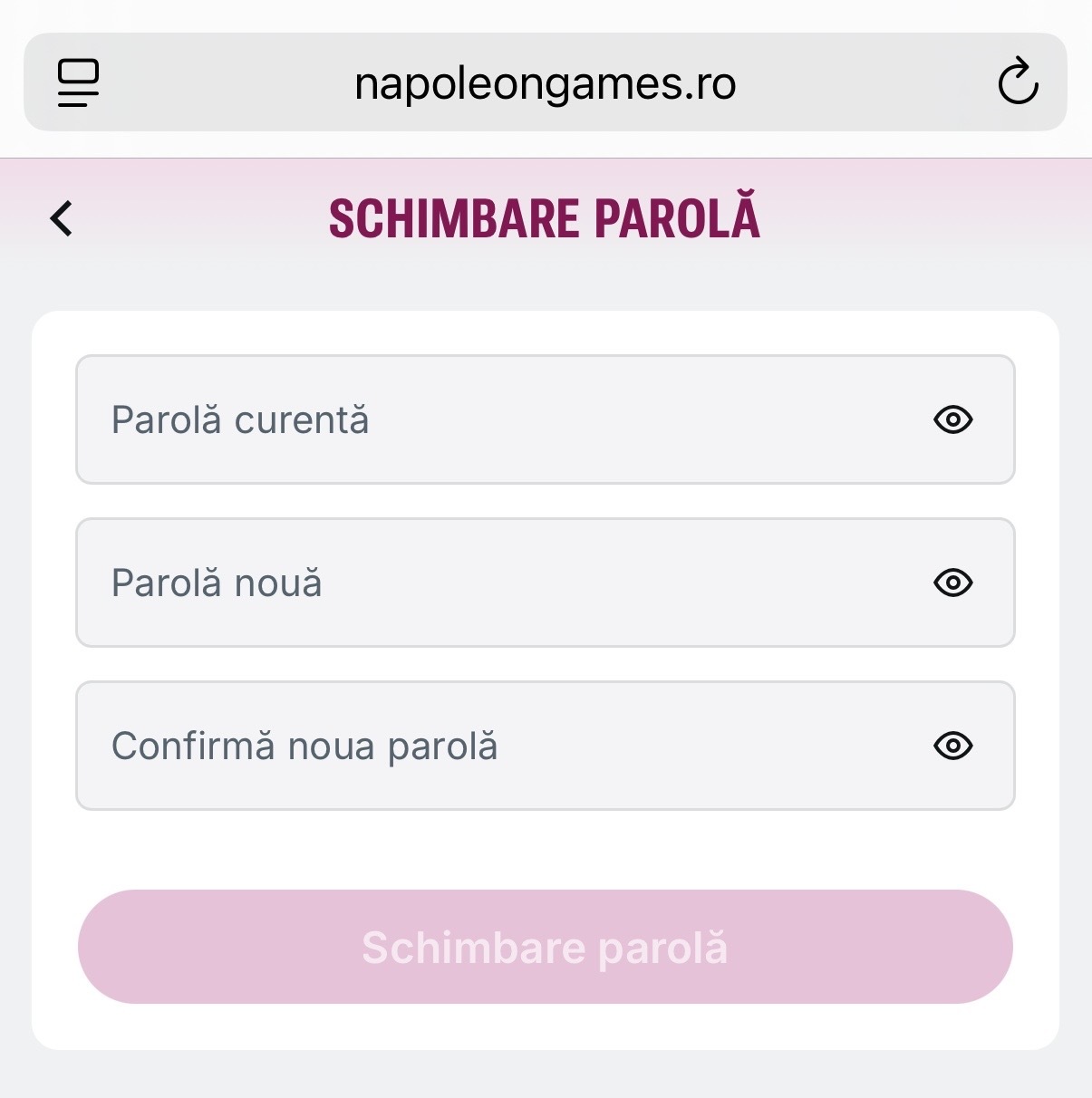Viewport: 1092px width, 1098px height.
Task: Focus the Parolă curentă input field
Action: point(546,419)
